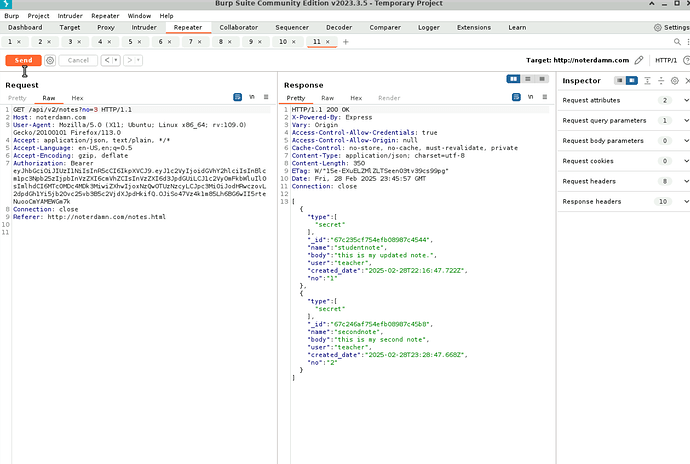Open the Hex tab in Request panel
The height and width of the screenshot is (464, 690).
(x=77, y=98)
